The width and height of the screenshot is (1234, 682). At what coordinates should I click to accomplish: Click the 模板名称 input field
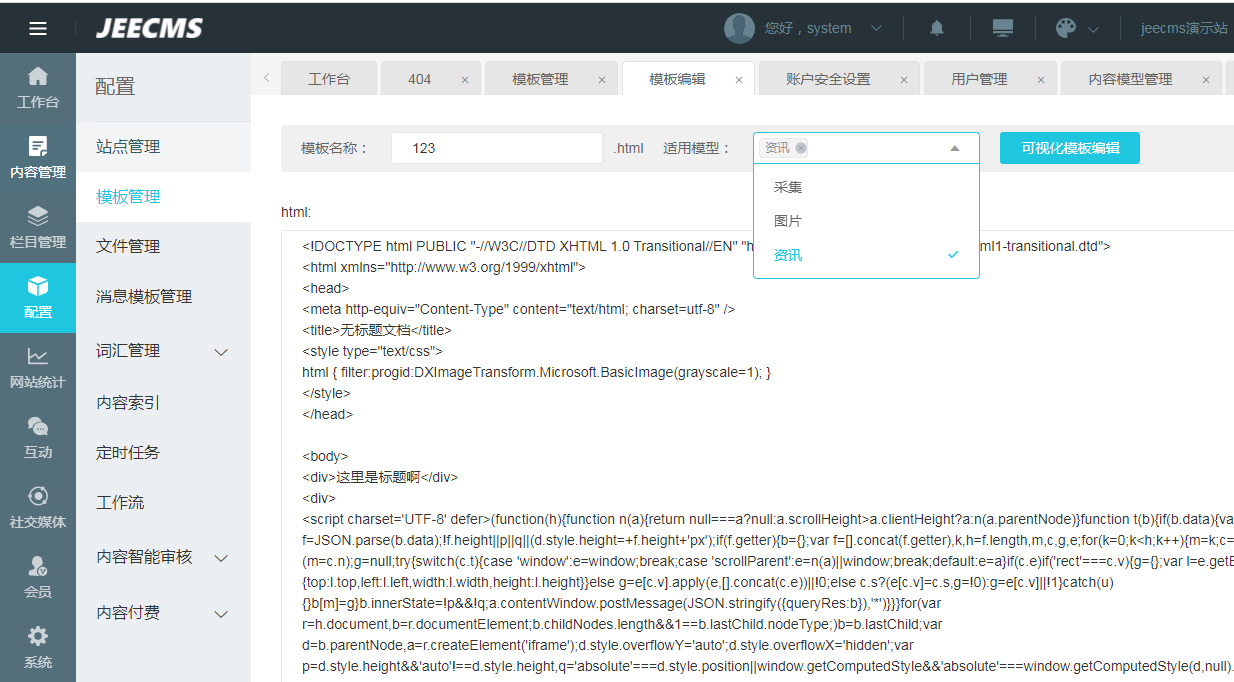(x=497, y=148)
